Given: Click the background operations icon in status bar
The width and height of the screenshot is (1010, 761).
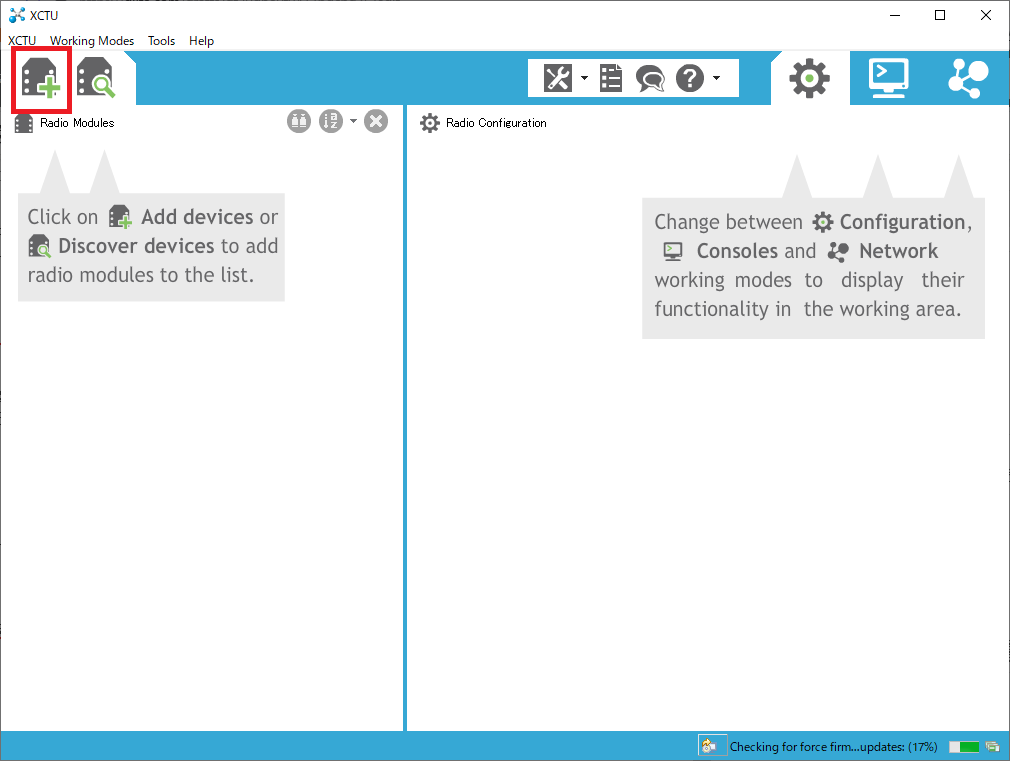Looking at the screenshot, I should coord(993,747).
